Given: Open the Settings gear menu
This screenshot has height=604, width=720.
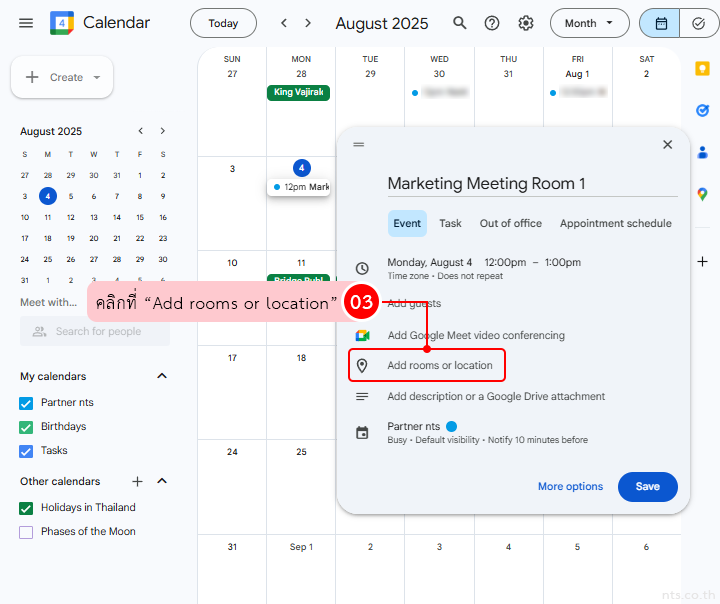Looking at the screenshot, I should (526, 23).
